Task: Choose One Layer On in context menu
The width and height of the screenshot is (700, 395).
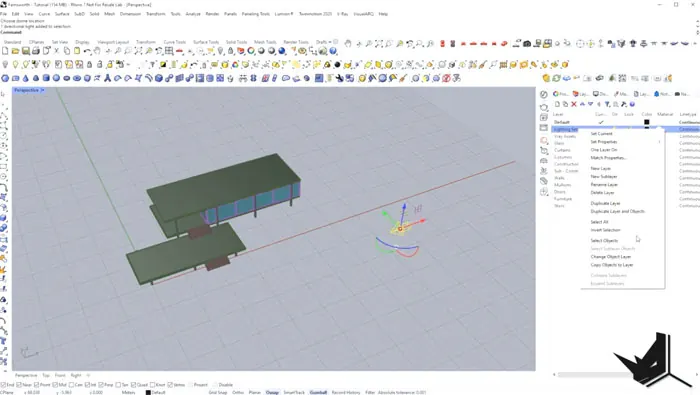Action: click(x=604, y=150)
